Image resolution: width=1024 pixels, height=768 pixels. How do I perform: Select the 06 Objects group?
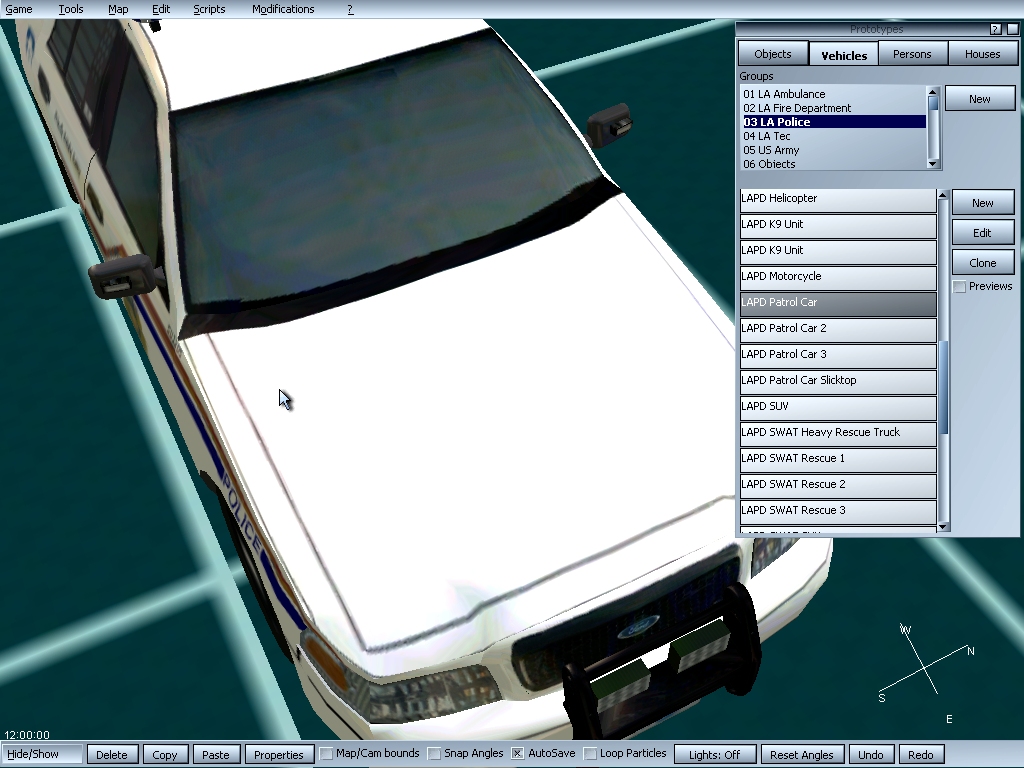834,164
